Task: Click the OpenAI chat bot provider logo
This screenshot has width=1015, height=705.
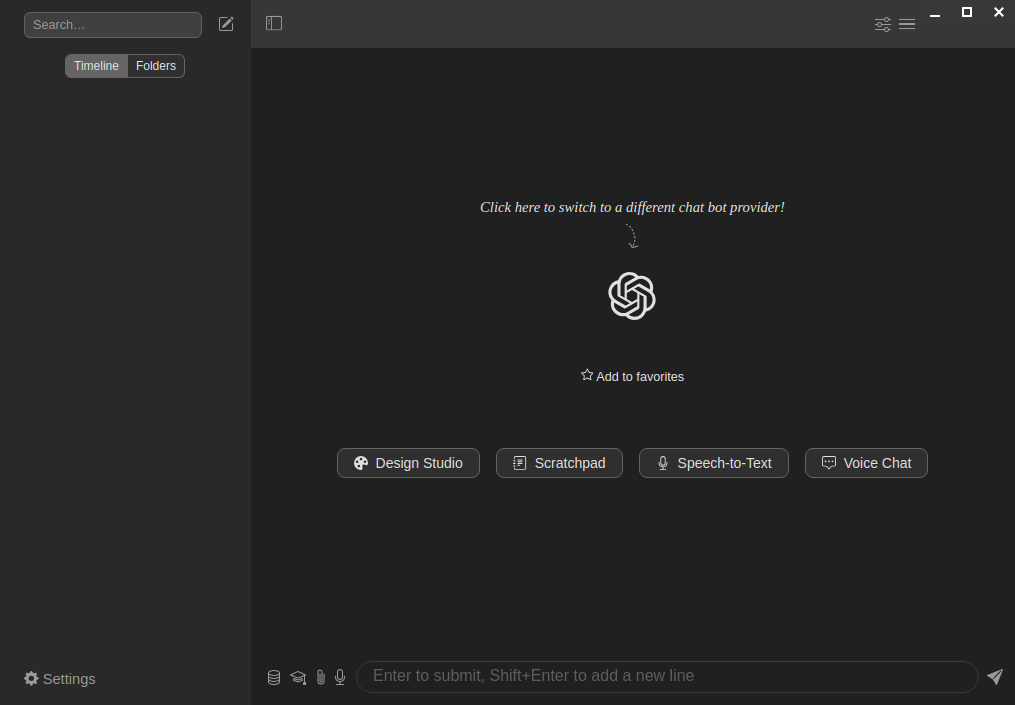Action: [x=632, y=296]
